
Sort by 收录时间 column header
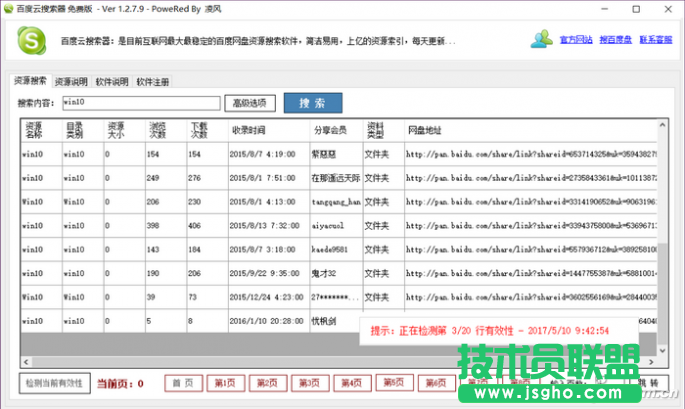(x=269, y=130)
